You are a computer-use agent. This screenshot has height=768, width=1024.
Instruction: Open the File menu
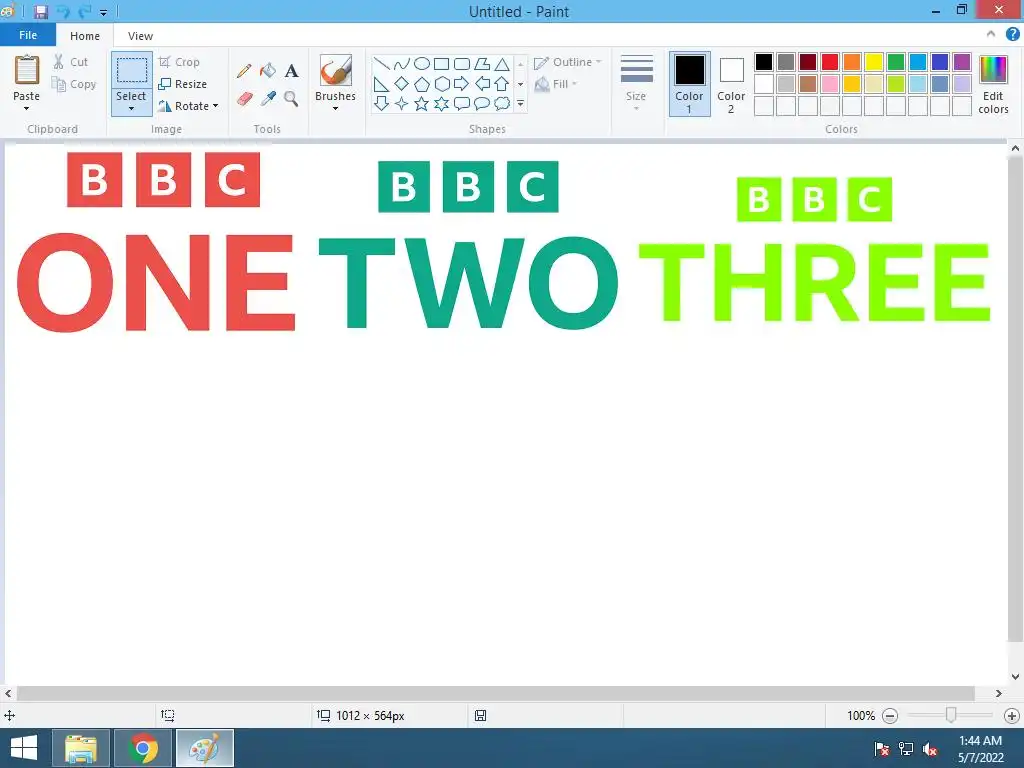[x=28, y=35]
